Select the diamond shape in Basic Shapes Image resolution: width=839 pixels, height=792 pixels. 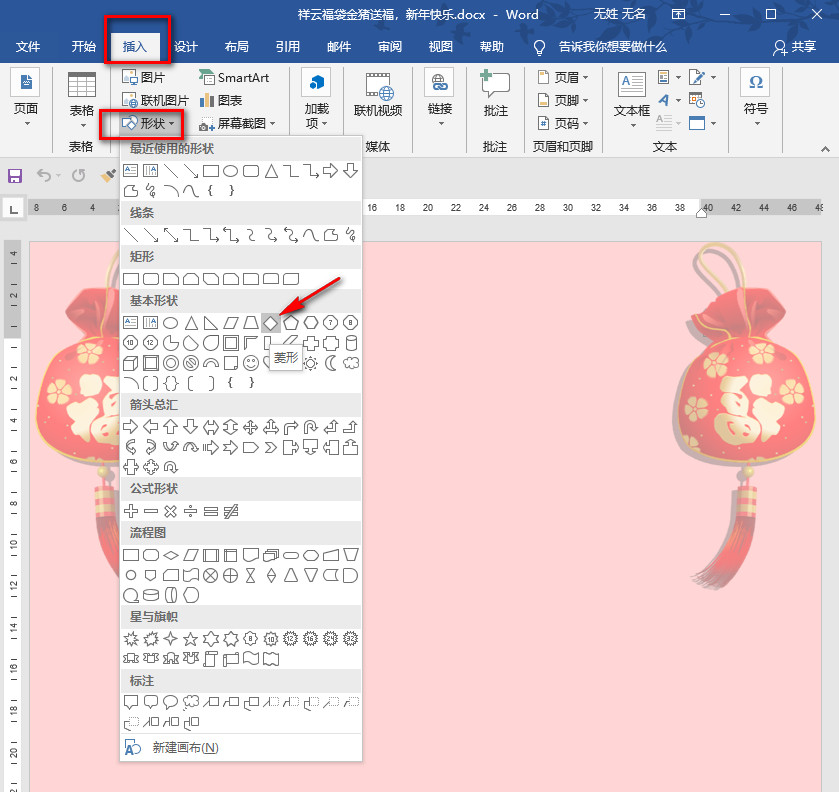pyautogui.click(x=271, y=323)
